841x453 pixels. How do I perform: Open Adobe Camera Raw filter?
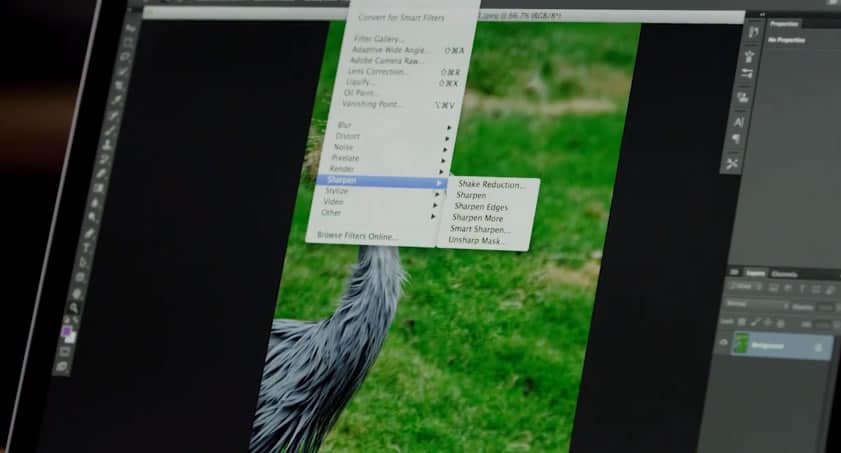point(387,61)
